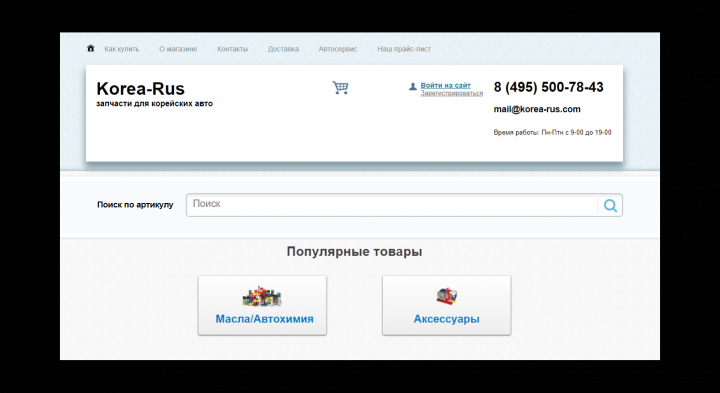Click the Время работы hours text
The height and width of the screenshot is (393, 720).
[552, 133]
